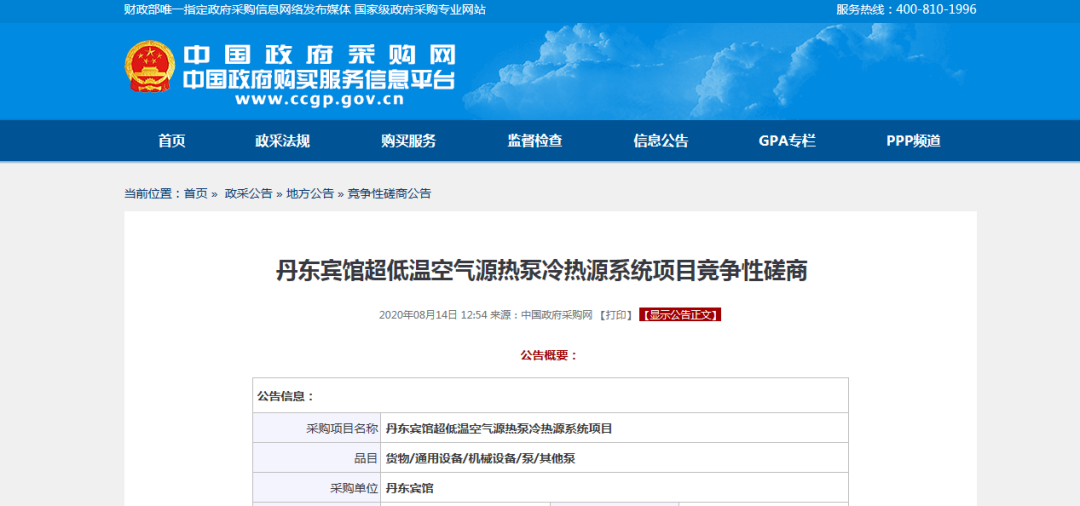
Task: Click 货物/通用设备/机械设备/泵/其他泵 cell
Action: tap(614, 458)
